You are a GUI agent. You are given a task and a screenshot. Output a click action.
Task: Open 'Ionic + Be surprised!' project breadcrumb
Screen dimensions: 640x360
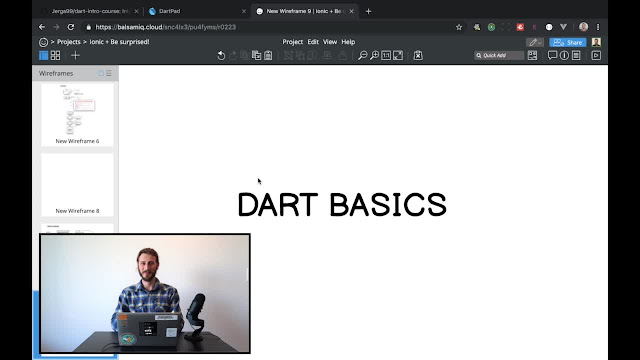click(x=119, y=42)
